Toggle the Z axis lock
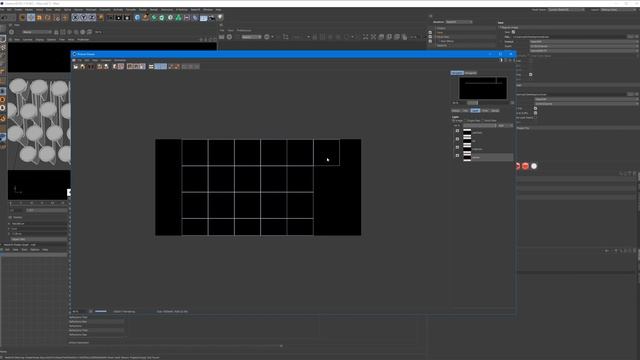640x360 pixels. pos(92,18)
